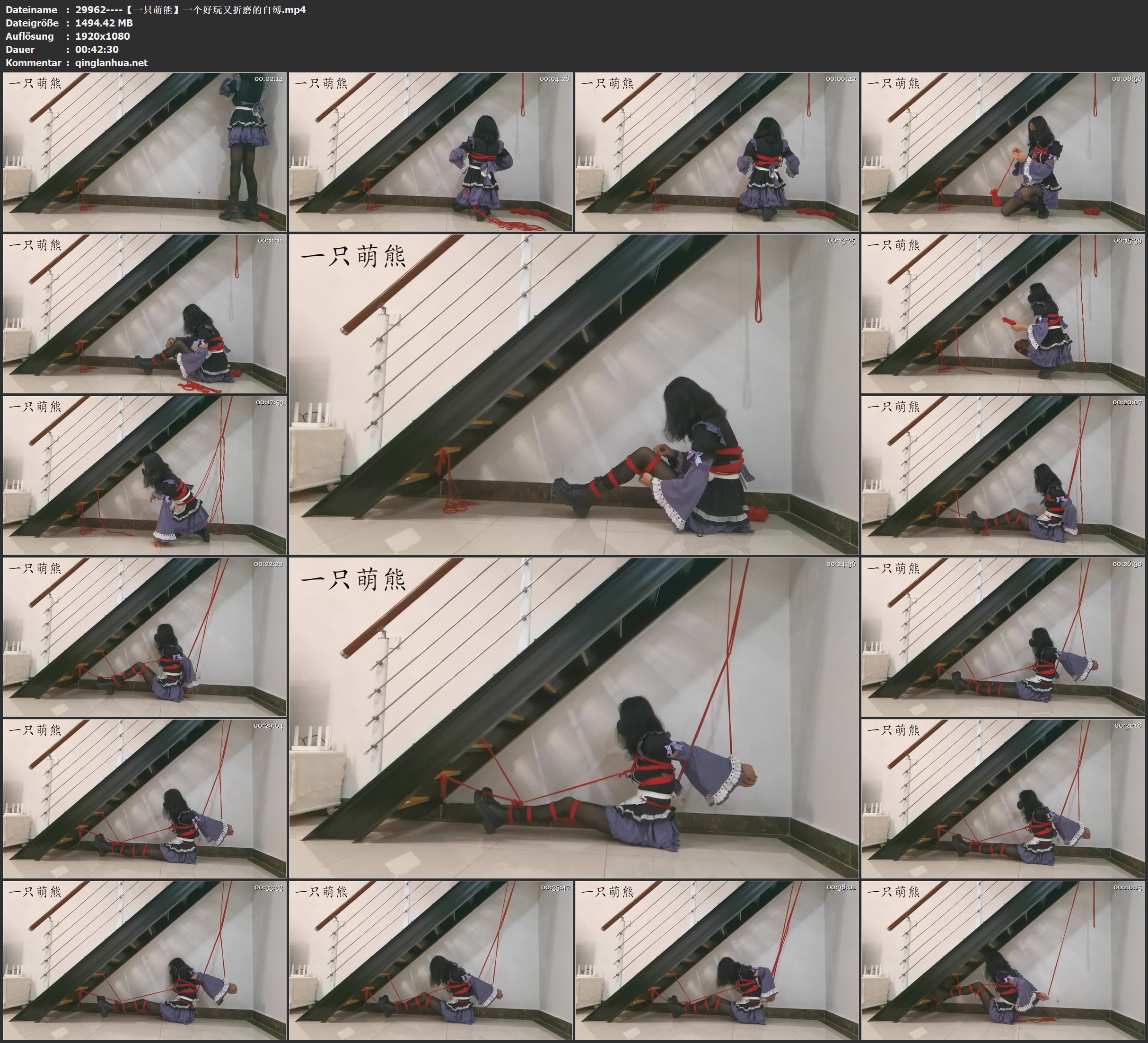Click the last thumbnail at 00:40:15
Screen dimensions: 1148x1043
1003,960
